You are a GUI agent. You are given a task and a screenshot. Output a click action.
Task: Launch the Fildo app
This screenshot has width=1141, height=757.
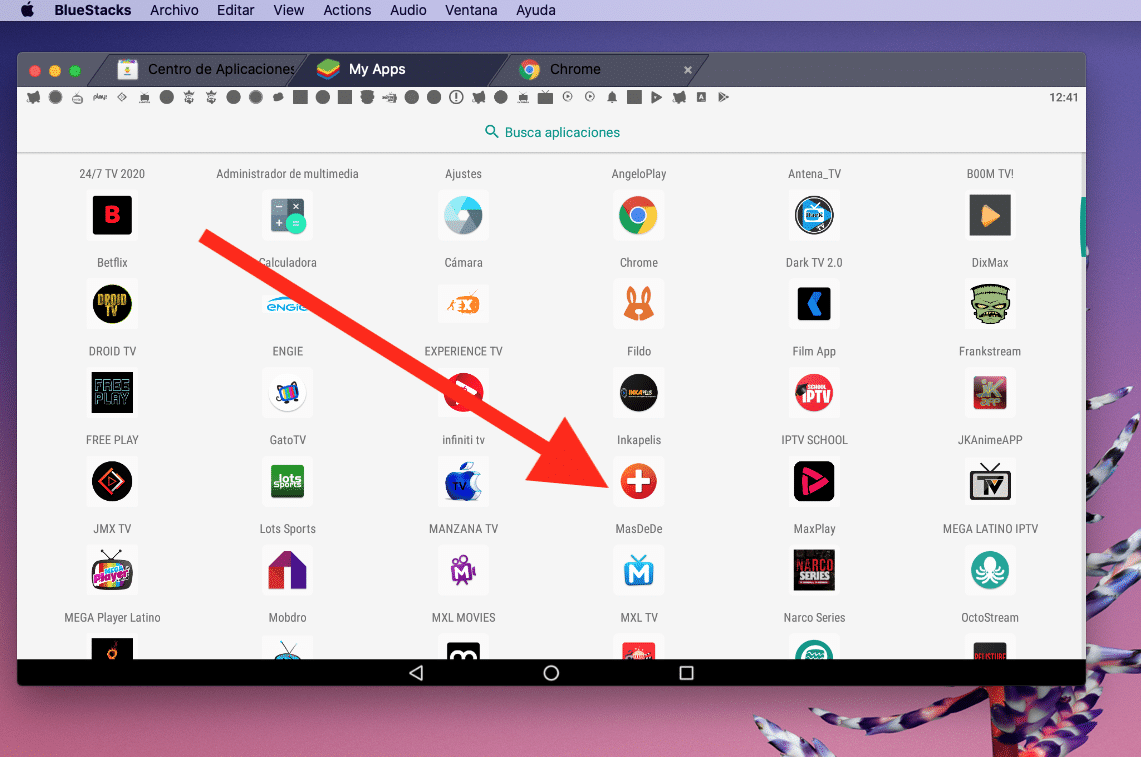tap(638, 304)
